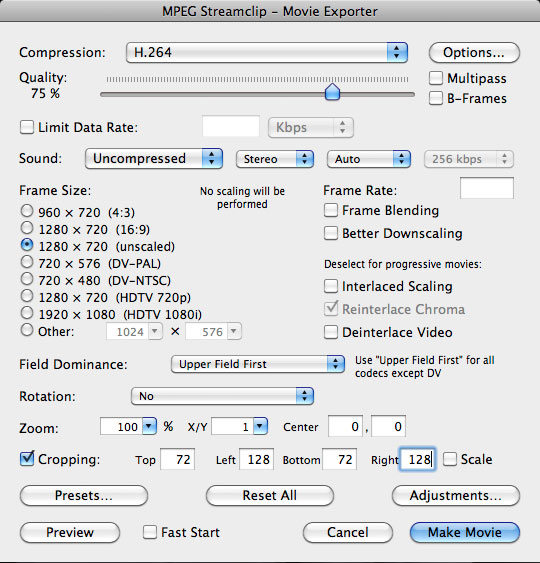Open the Rotation dropdown showing No
540x563 pixels.
222,396
